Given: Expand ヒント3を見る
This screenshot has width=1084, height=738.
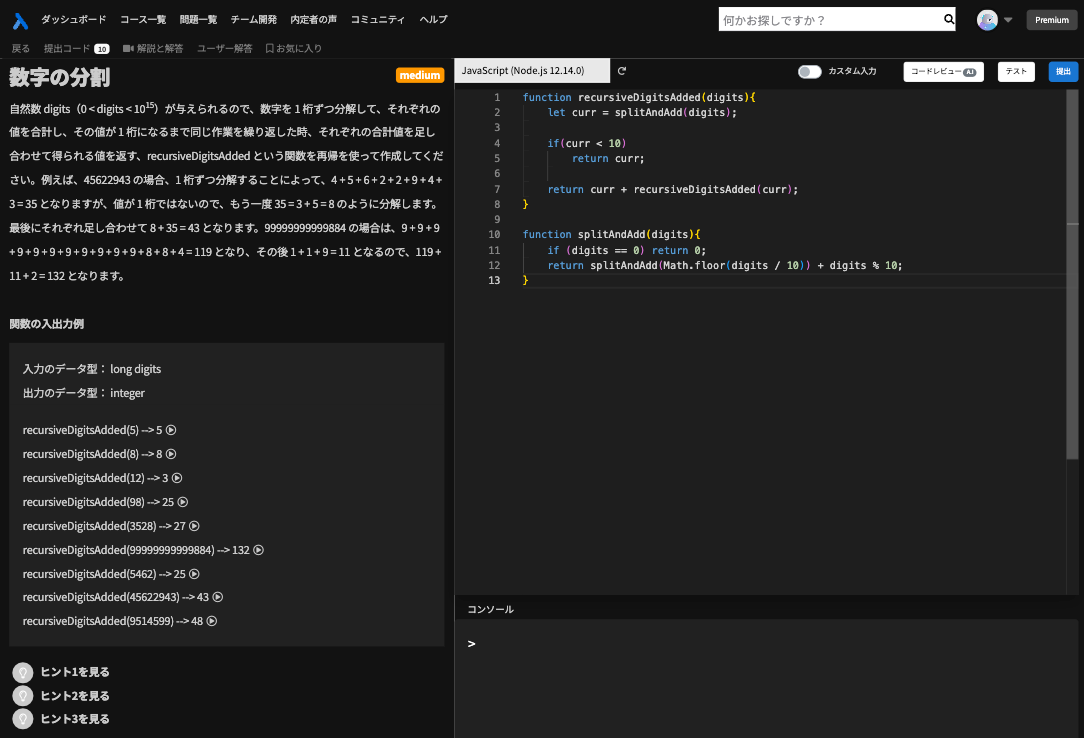Looking at the screenshot, I should [74, 719].
